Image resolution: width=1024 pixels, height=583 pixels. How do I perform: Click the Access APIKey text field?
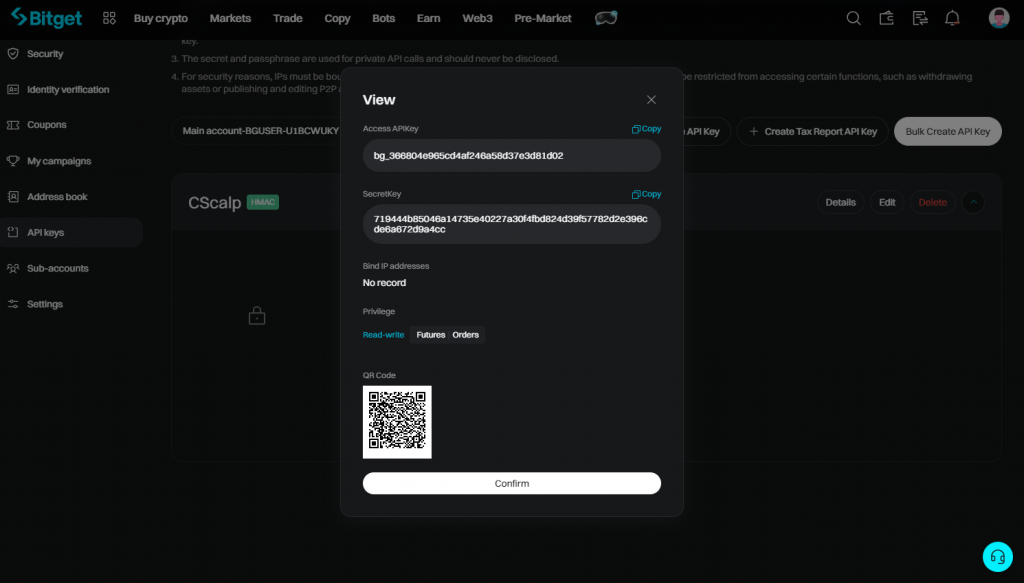click(x=511, y=156)
